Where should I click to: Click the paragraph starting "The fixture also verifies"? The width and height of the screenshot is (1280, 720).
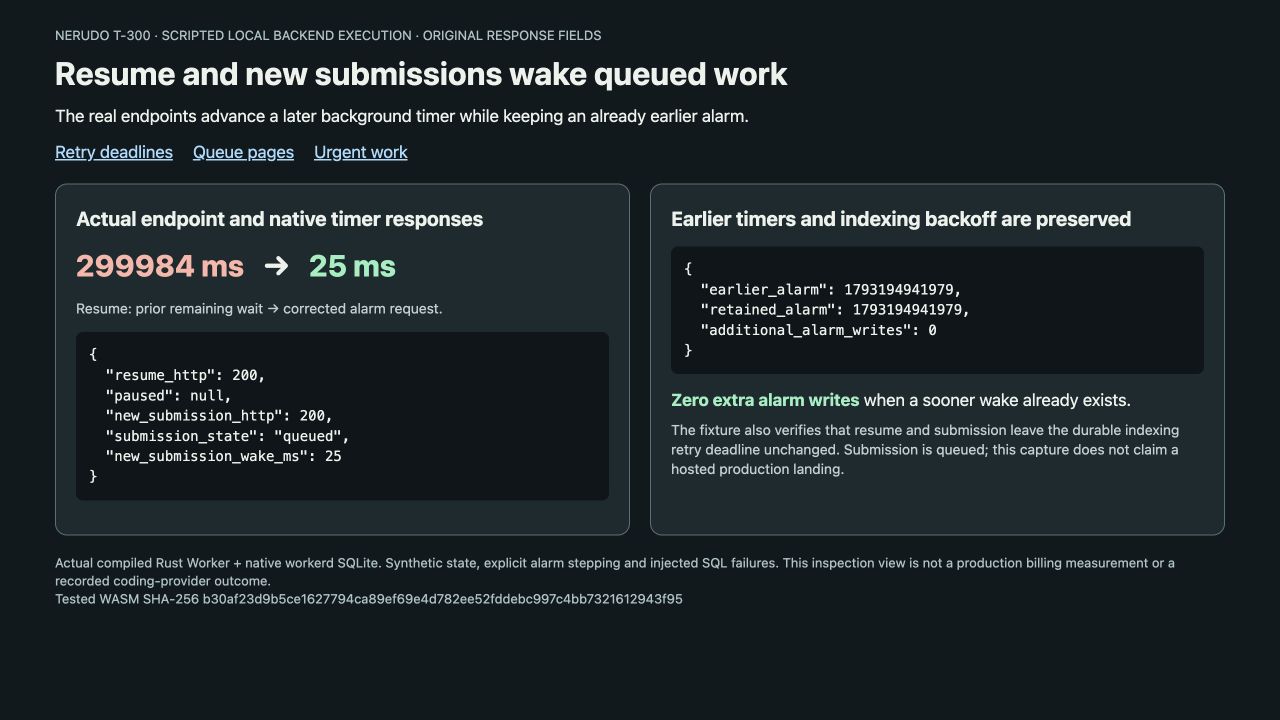click(925, 449)
